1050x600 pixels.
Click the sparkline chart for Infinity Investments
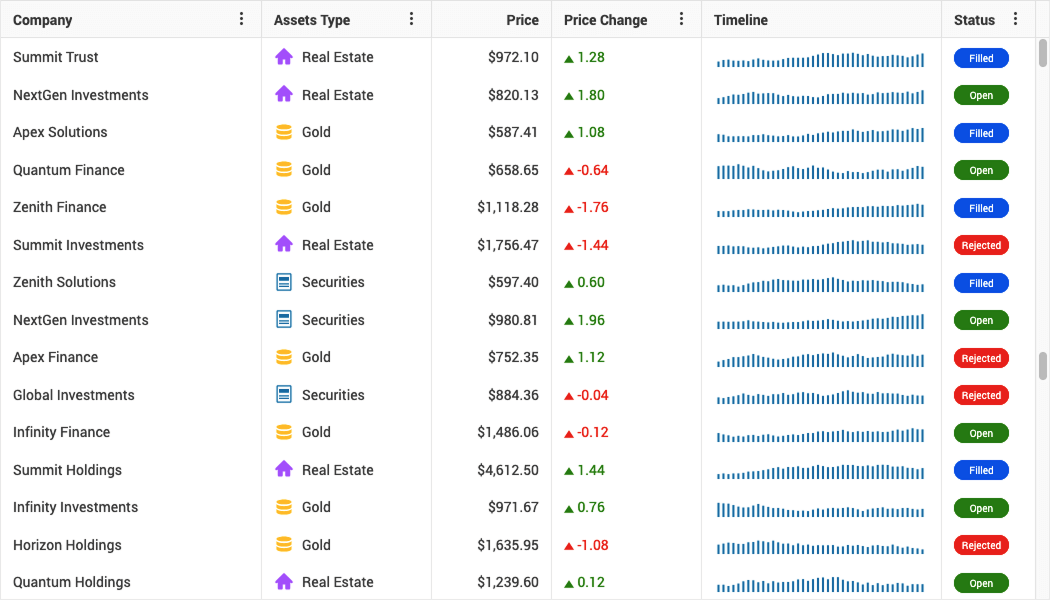coord(820,509)
